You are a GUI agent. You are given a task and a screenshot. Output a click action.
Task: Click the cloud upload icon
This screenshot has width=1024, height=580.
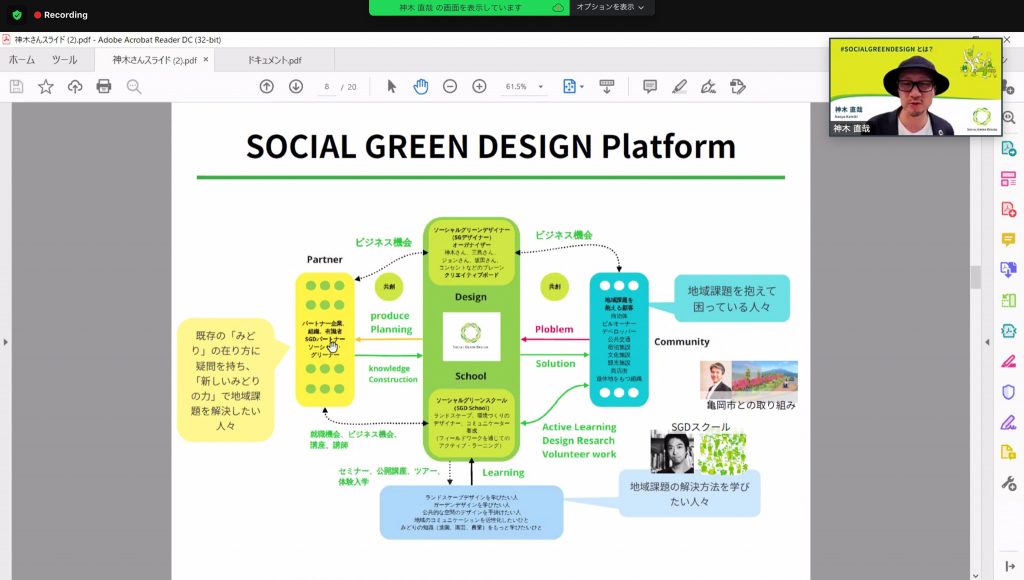[75, 86]
